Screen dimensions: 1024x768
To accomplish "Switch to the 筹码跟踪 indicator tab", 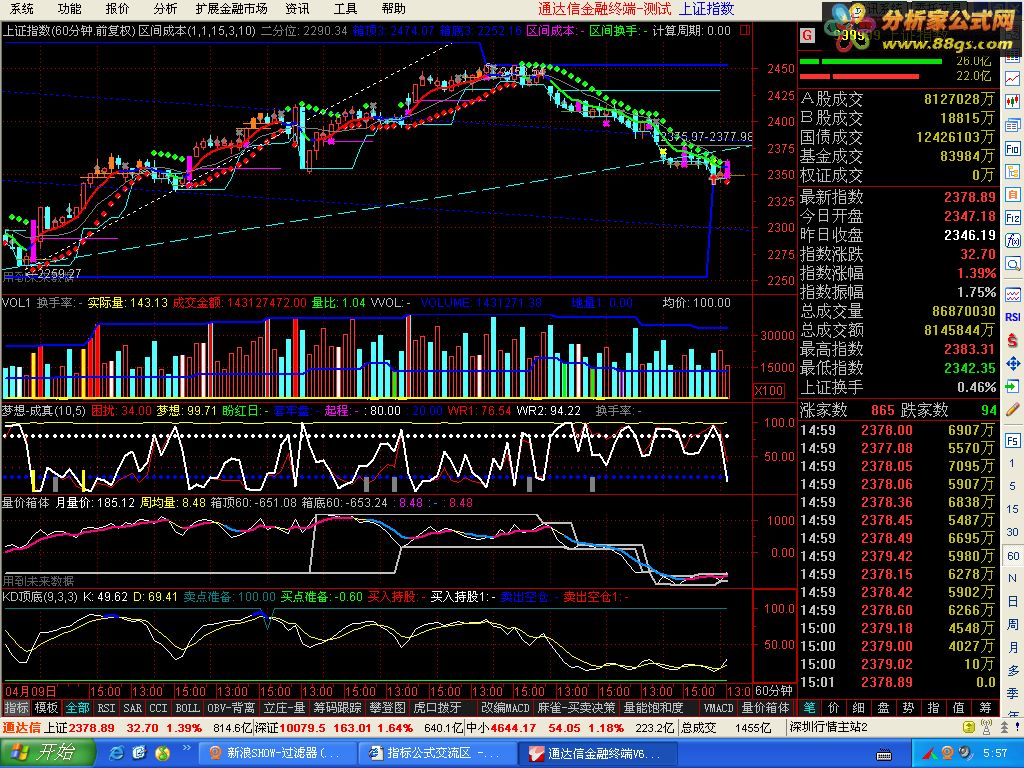I will click(x=338, y=708).
